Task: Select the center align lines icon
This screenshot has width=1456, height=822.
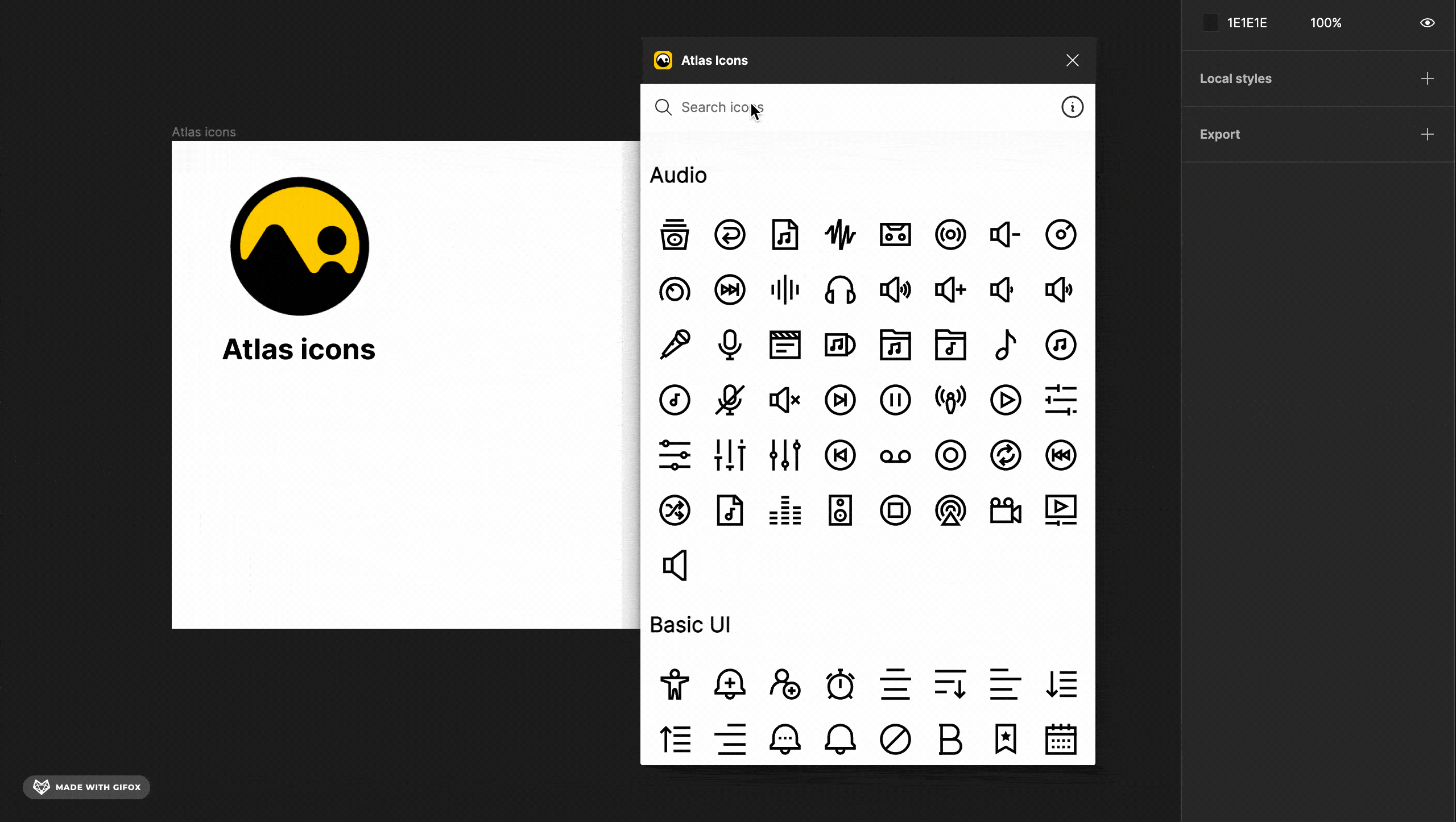Action: (x=895, y=684)
